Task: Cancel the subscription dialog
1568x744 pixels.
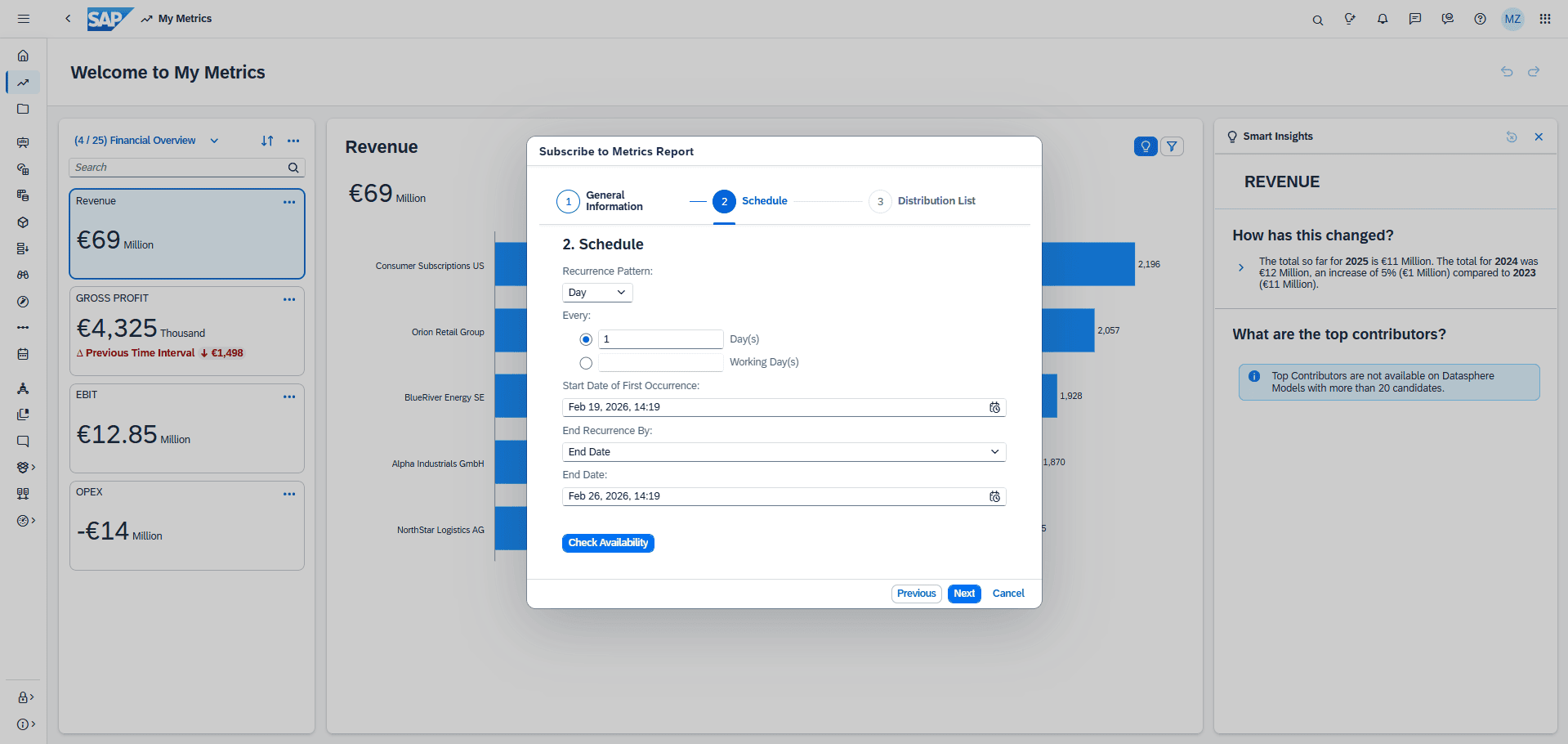Action: pyautogui.click(x=1008, y=594)
